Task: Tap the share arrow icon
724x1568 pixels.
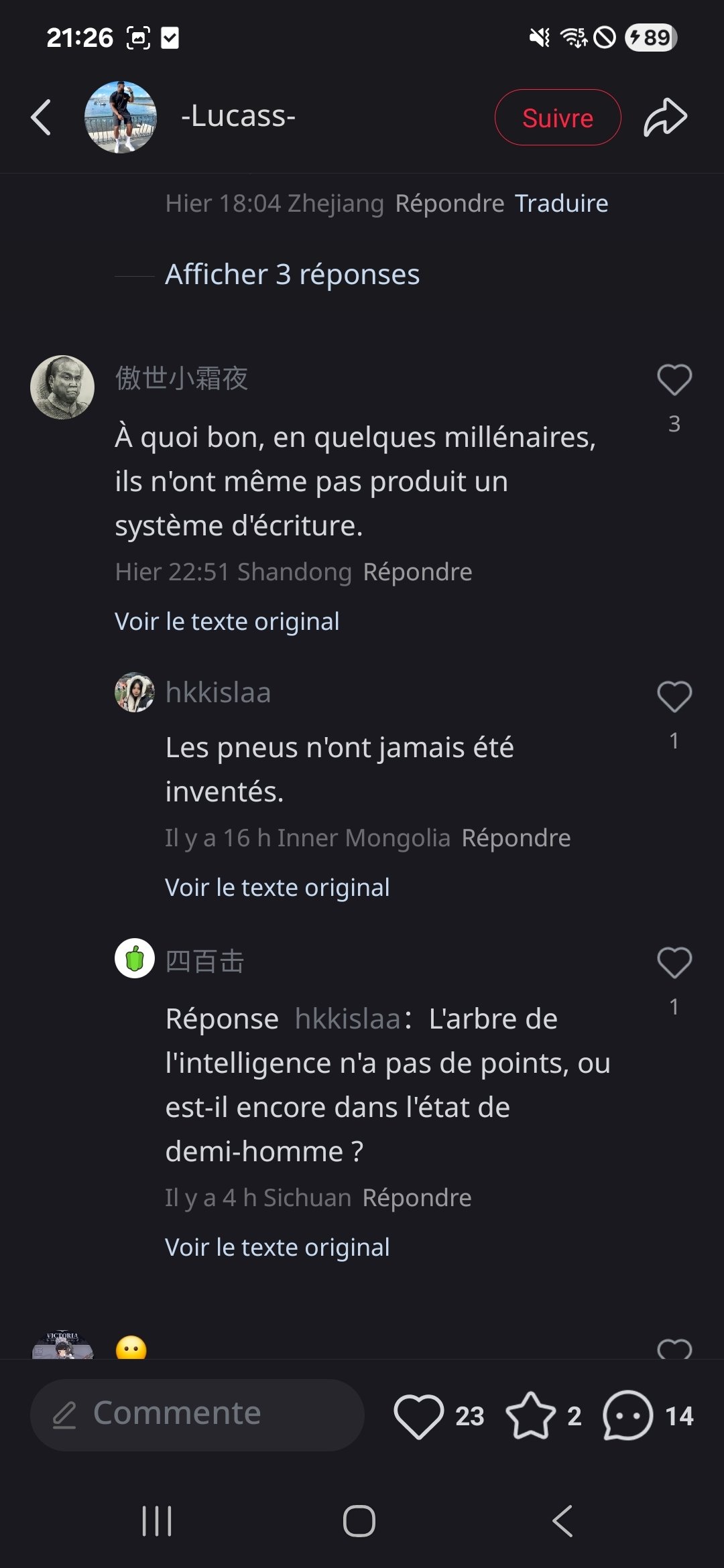Action: (x=665, y=117)
